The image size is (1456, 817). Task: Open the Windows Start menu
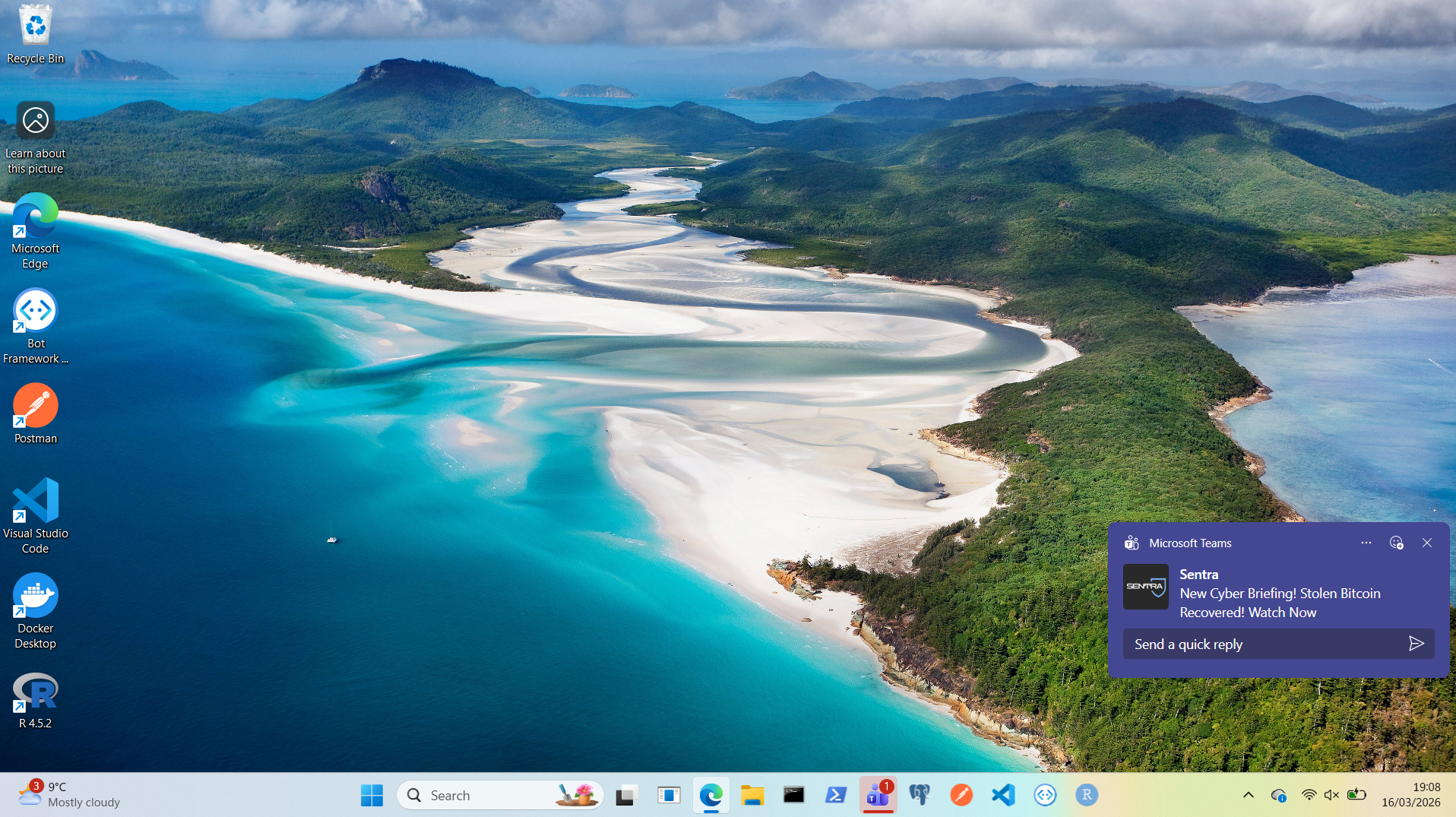(372, 795)
